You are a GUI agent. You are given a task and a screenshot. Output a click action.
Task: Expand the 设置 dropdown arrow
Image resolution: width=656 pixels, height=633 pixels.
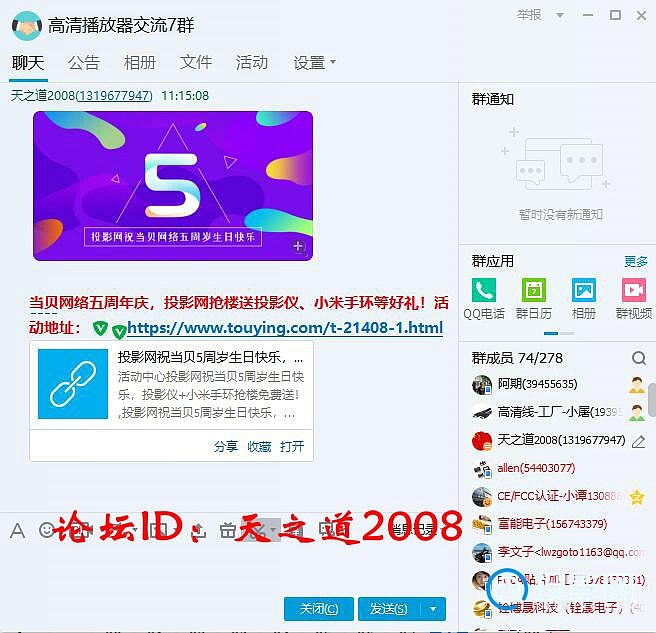click(333, 62)
